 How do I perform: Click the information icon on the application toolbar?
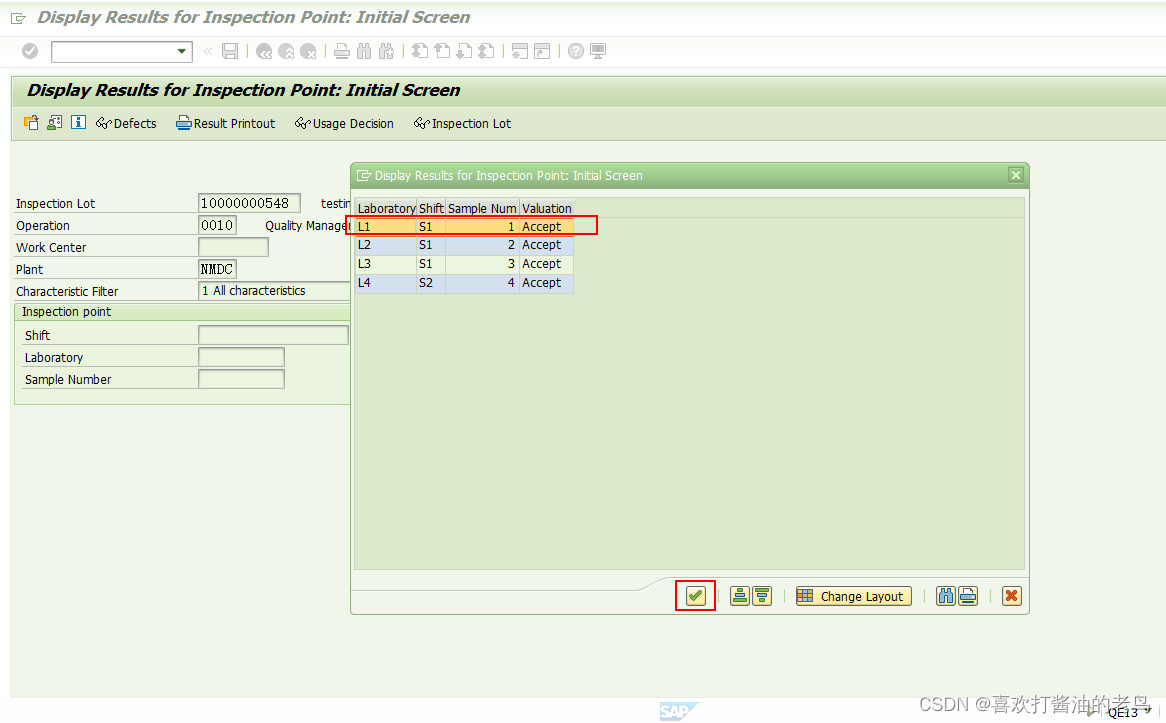(x=78, y=123)
